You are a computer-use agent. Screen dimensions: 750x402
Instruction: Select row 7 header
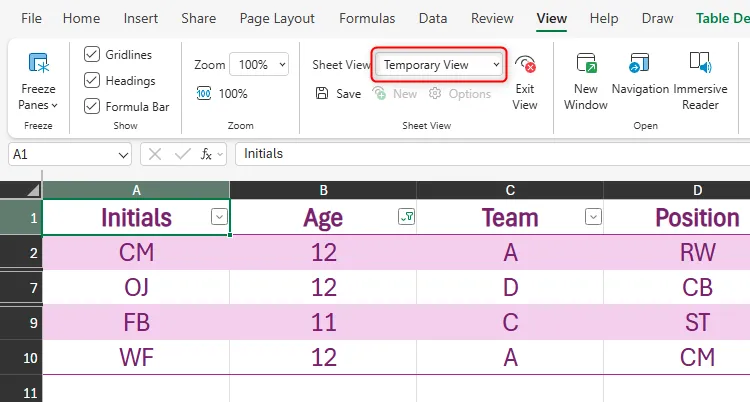coord(21,288)
